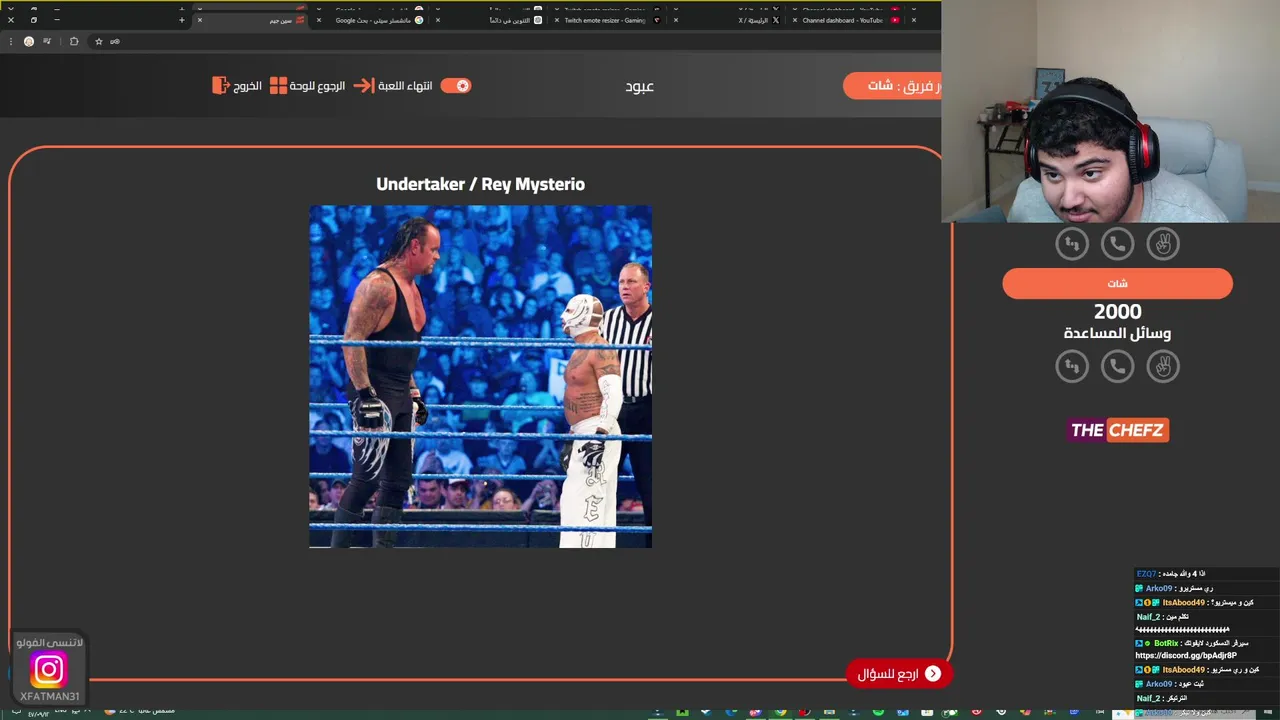Open a new browser tab with plus button
The image size is (1280, 720).
pos(181,20)
